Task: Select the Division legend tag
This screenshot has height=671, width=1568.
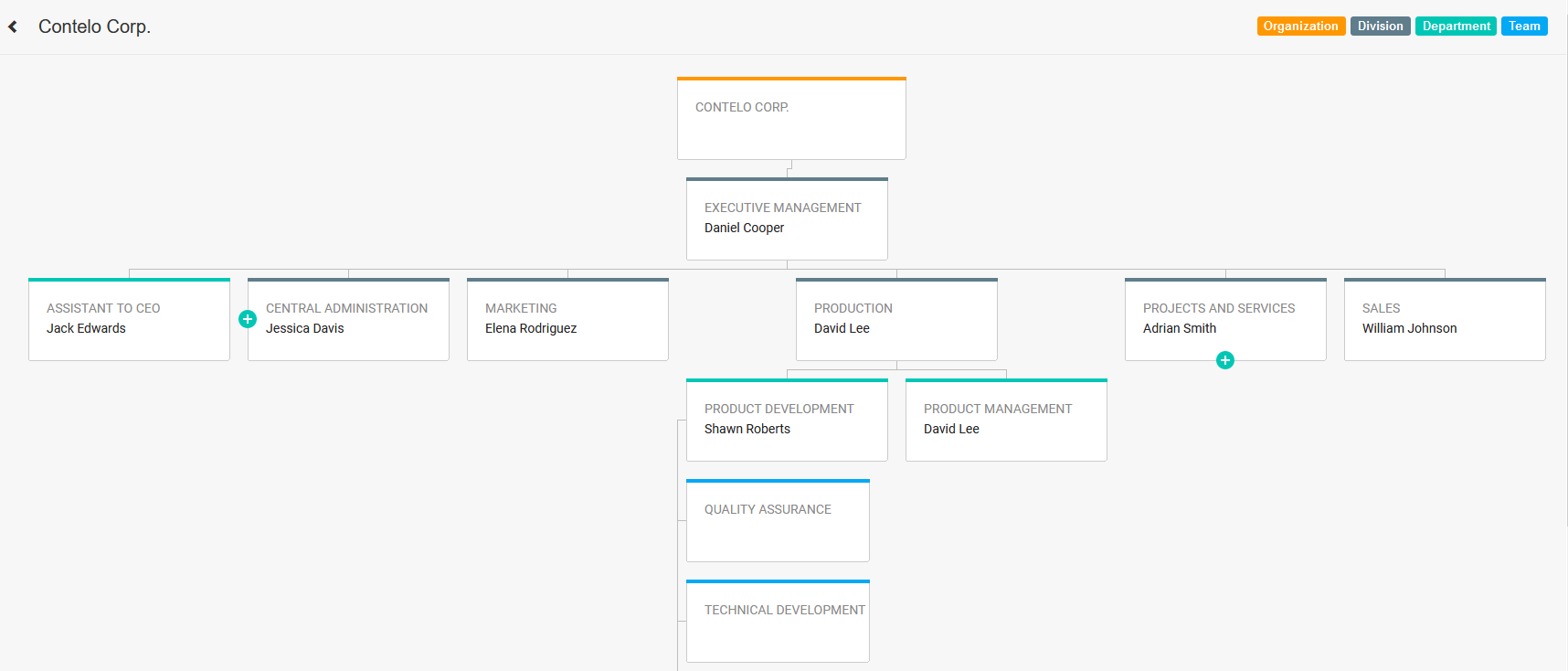Action: point(1380,27)
